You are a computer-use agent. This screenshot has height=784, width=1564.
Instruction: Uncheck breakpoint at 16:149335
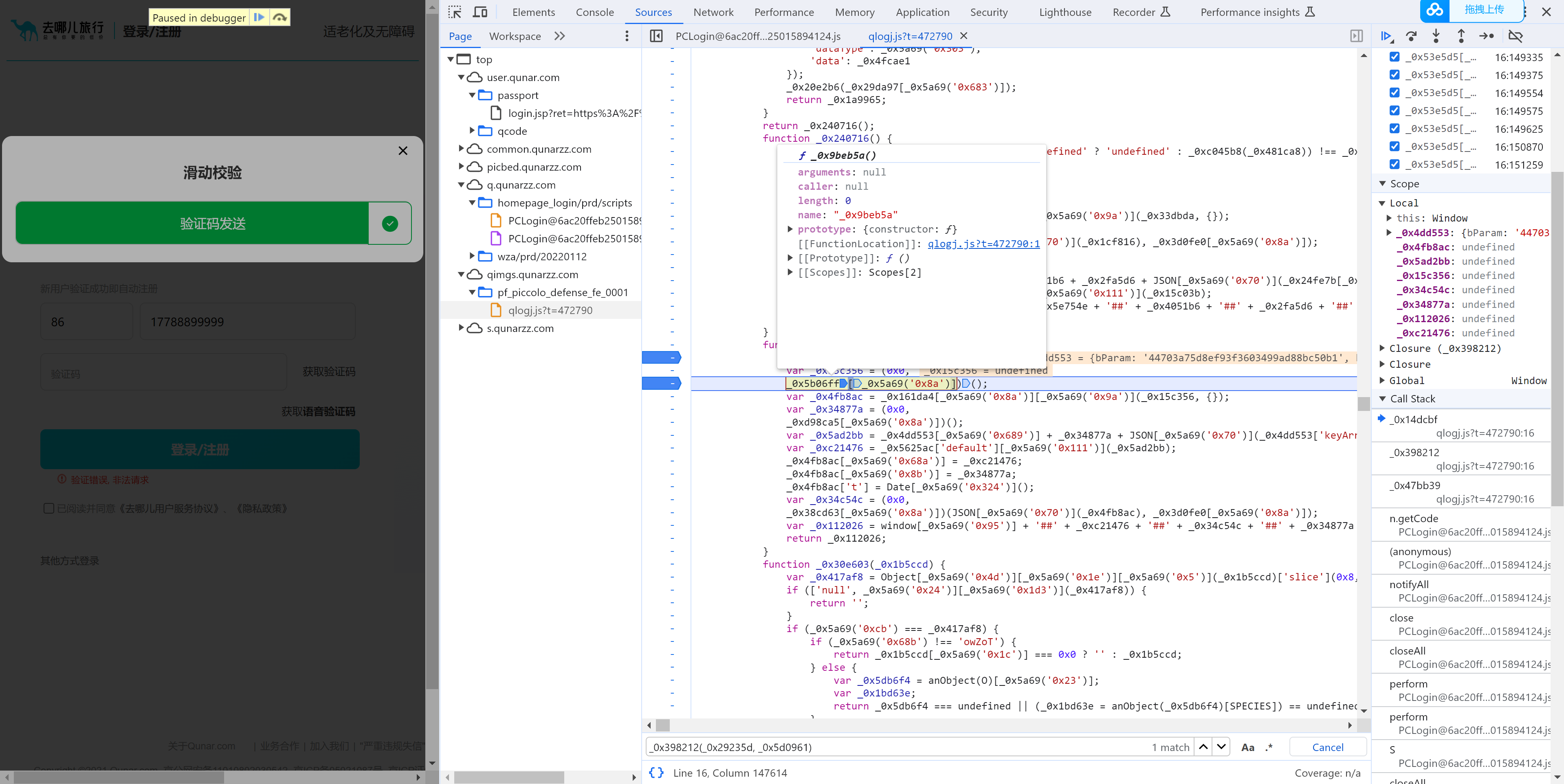[x=1395, y=57]
